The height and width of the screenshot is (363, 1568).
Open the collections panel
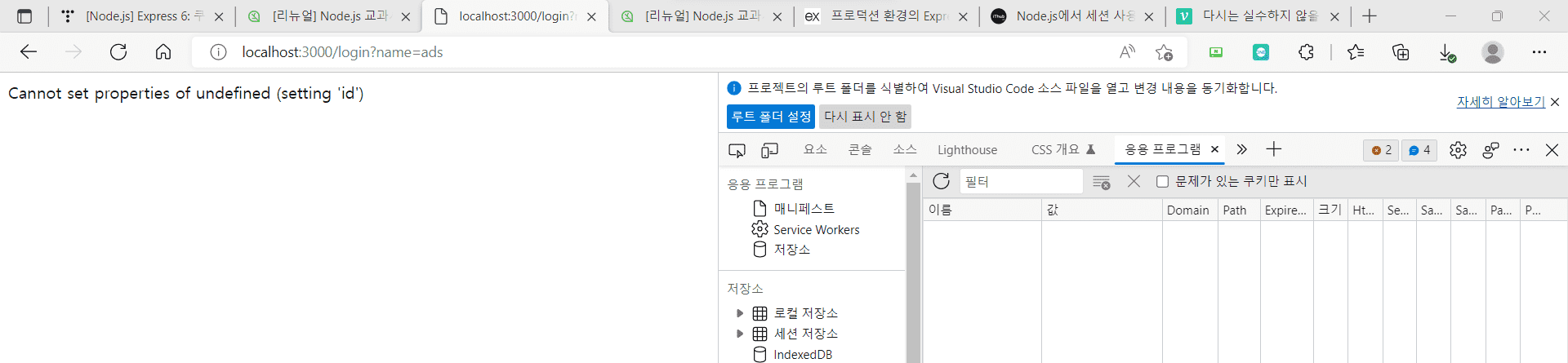pyautogui.click(x=1401, y=52)
